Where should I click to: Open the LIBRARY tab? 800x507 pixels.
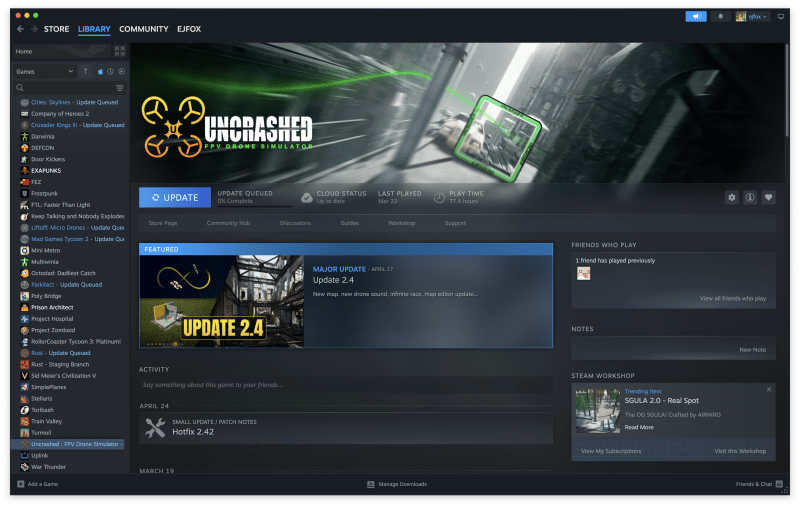point(94,29)
